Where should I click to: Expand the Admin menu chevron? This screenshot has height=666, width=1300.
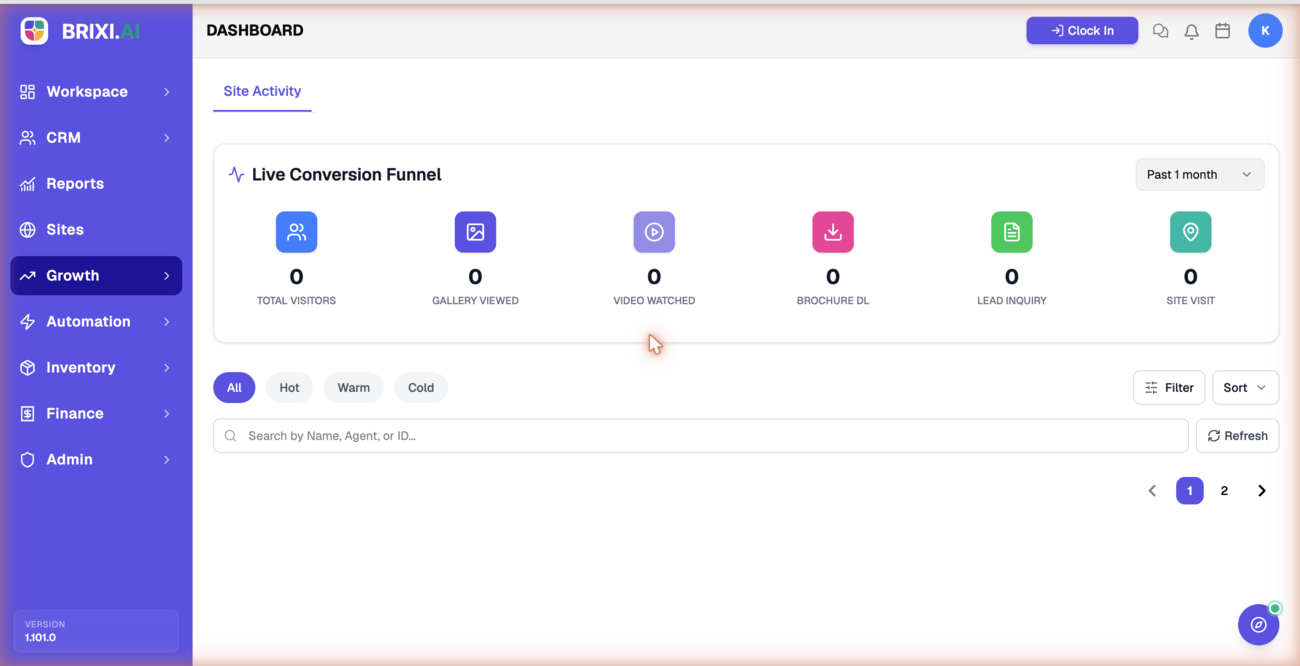[x=167, y=460]
